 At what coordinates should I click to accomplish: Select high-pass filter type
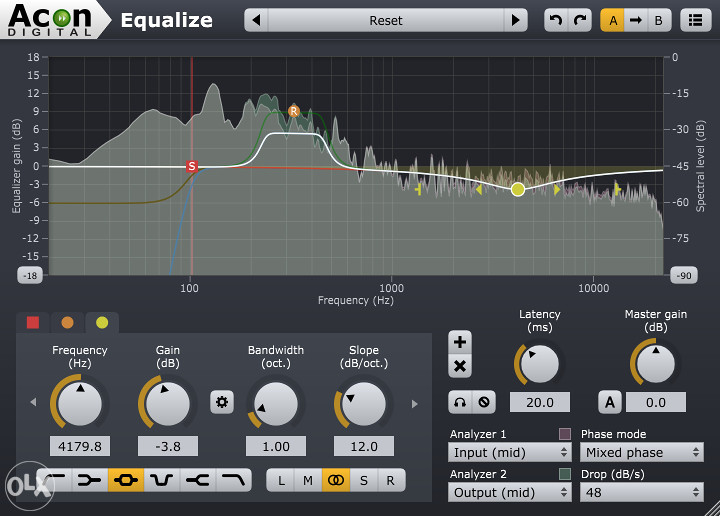click(x=55, y=480)
